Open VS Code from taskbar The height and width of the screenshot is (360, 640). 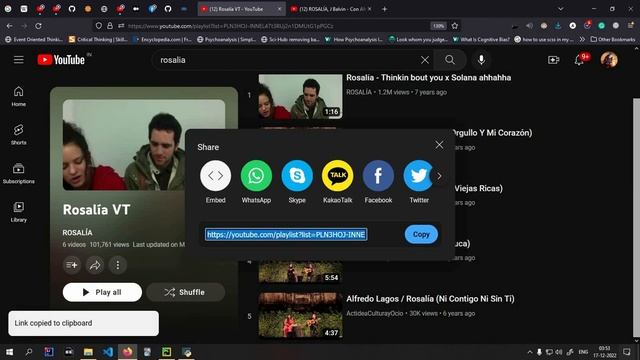pos(108,352)
